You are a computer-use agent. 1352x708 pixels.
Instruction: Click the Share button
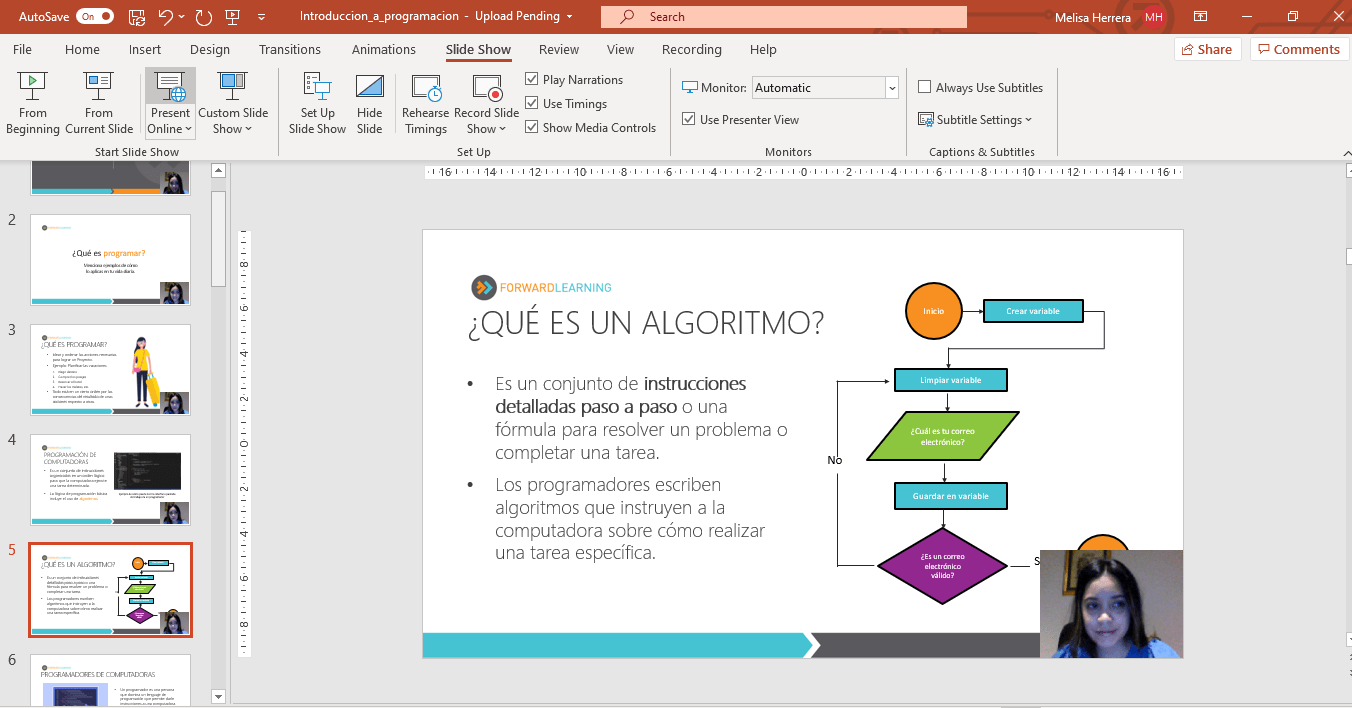pos(1207,49)
